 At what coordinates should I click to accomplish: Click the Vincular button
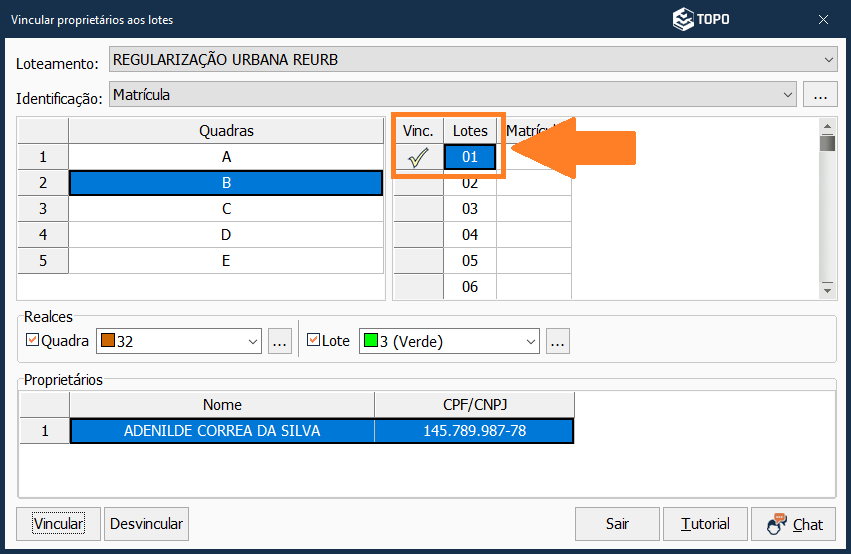58,524
